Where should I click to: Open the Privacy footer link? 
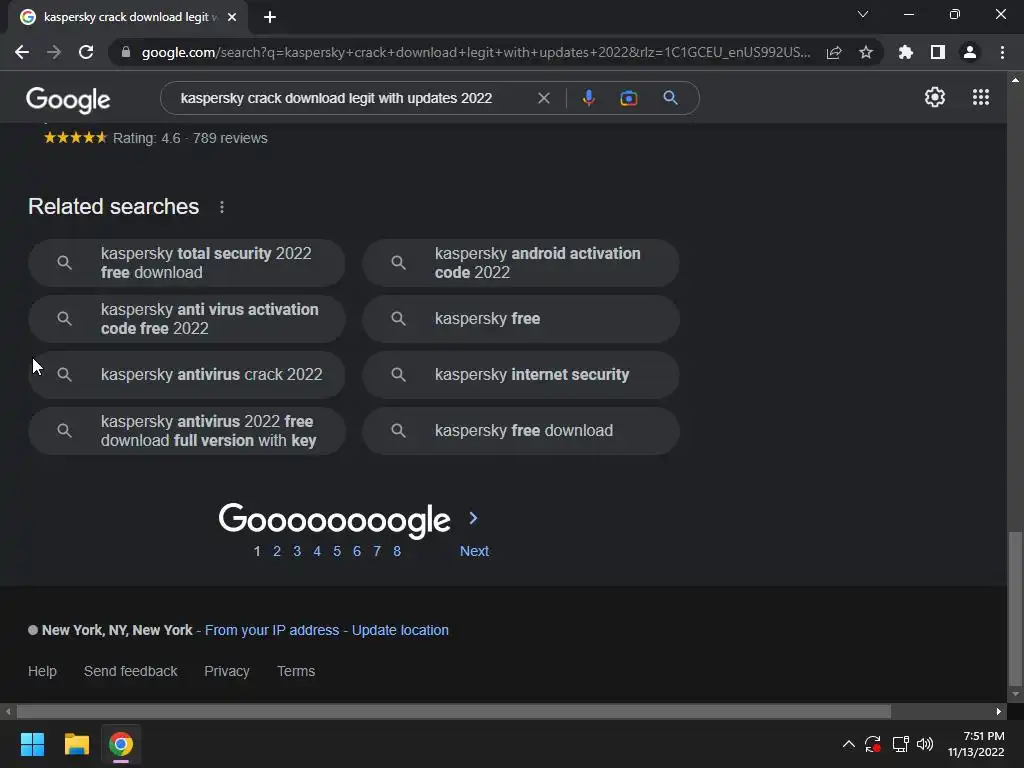tap(227, 671)
